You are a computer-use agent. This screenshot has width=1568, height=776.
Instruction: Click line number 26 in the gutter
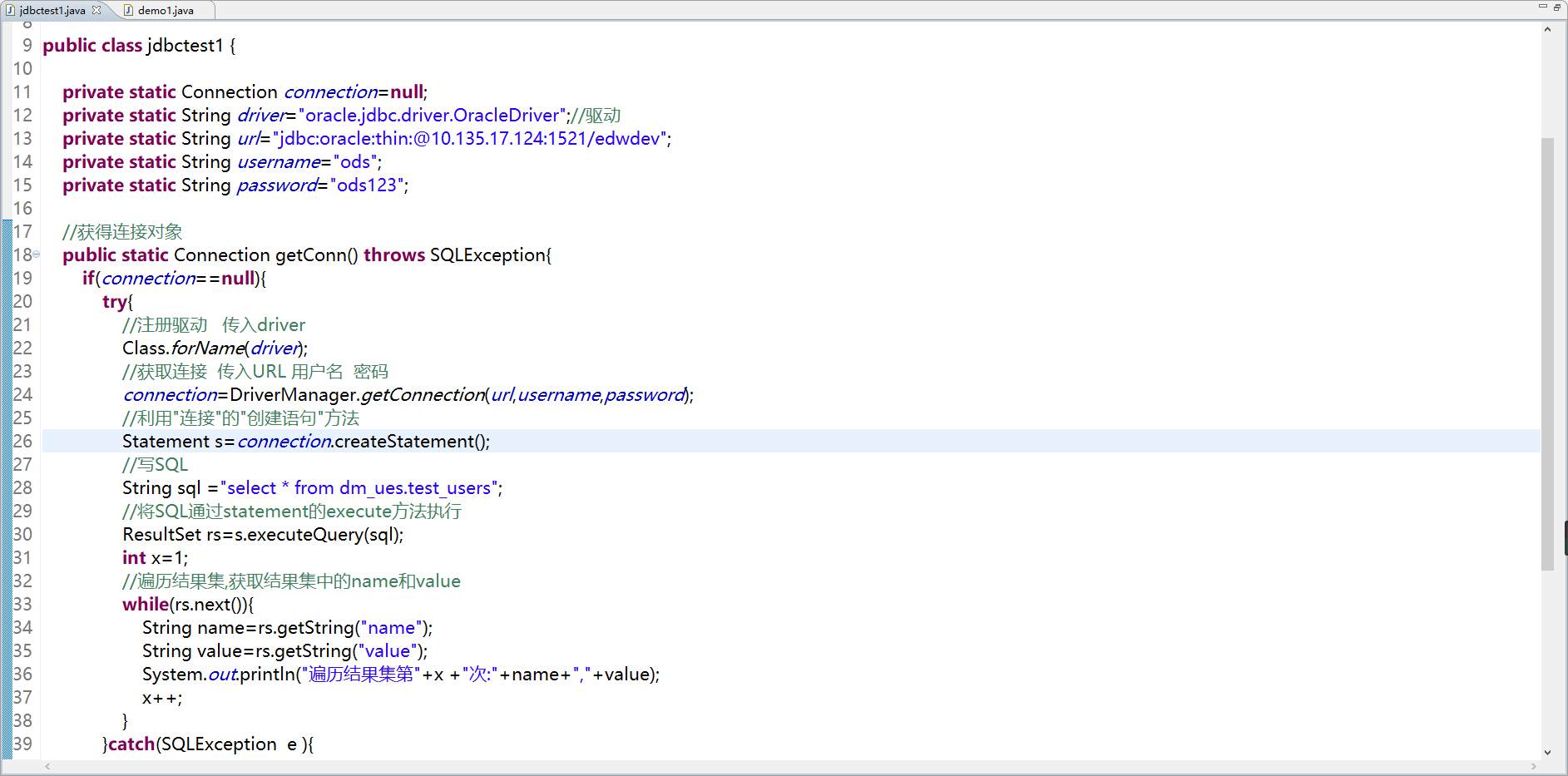(x=22, y=442)
